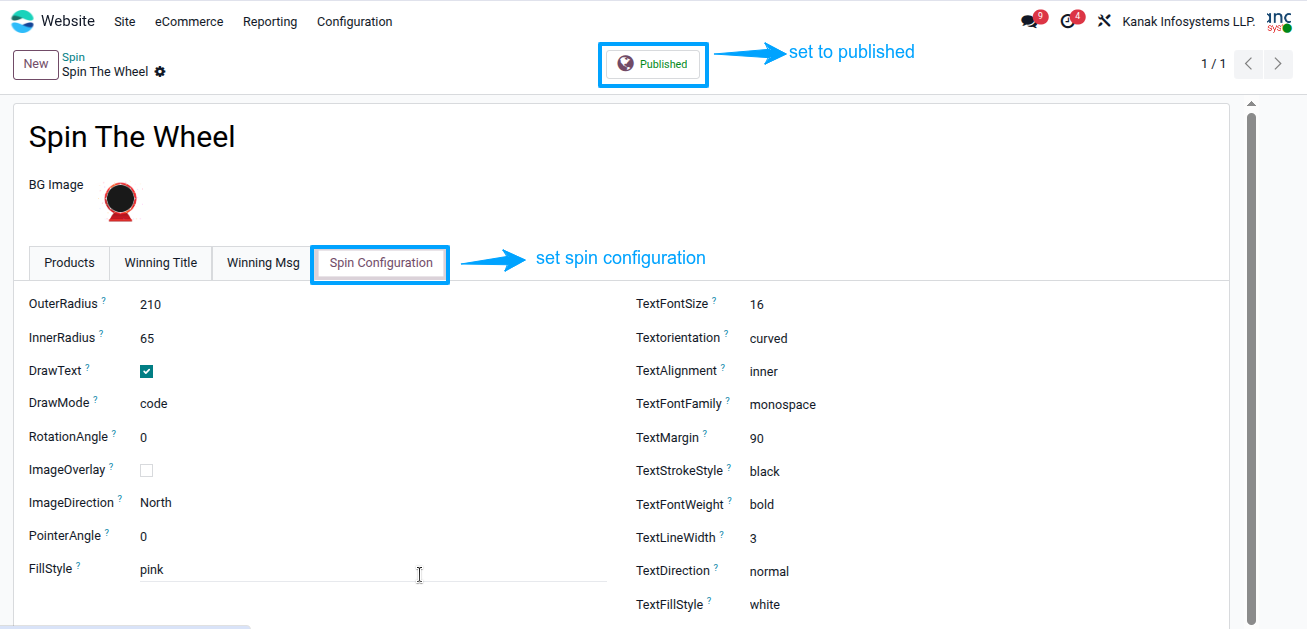Image resolution: width=1307 pixels, height=629 pixels.
Task: Open the Spin breadcrumb link
Action: [73, 57]
